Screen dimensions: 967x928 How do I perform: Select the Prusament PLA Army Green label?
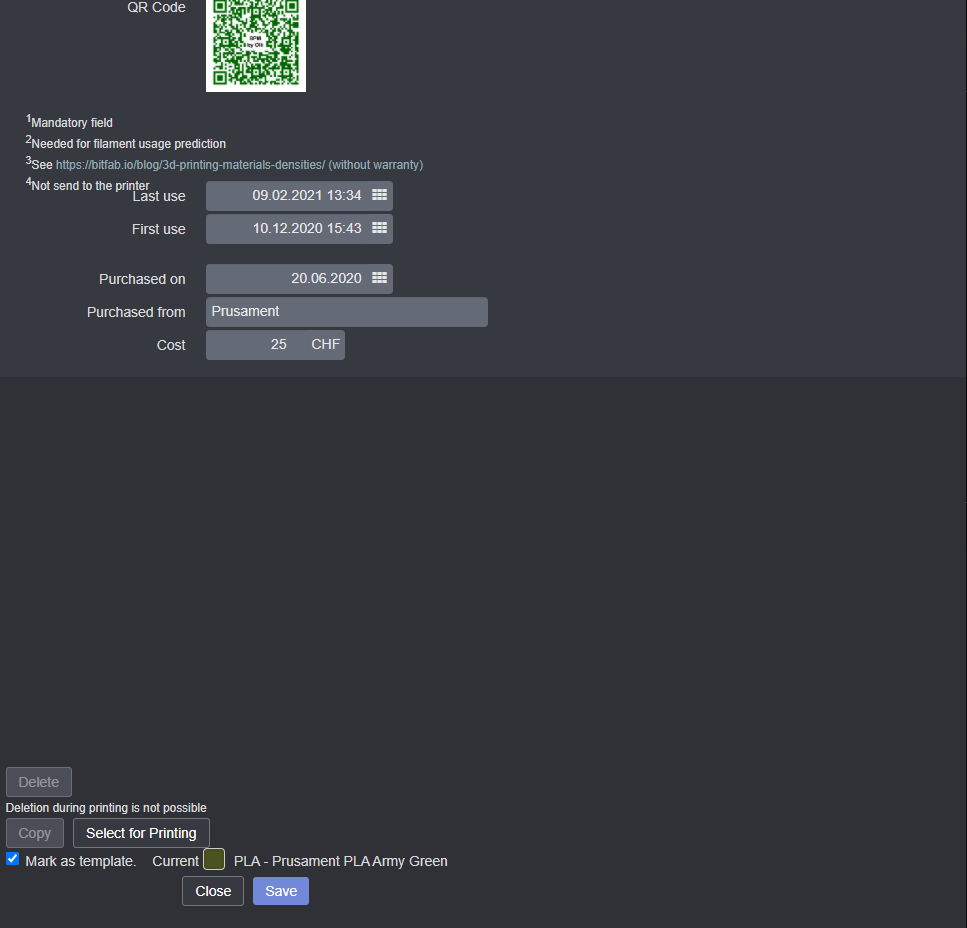pyautogui.click(x=339, y=861)
